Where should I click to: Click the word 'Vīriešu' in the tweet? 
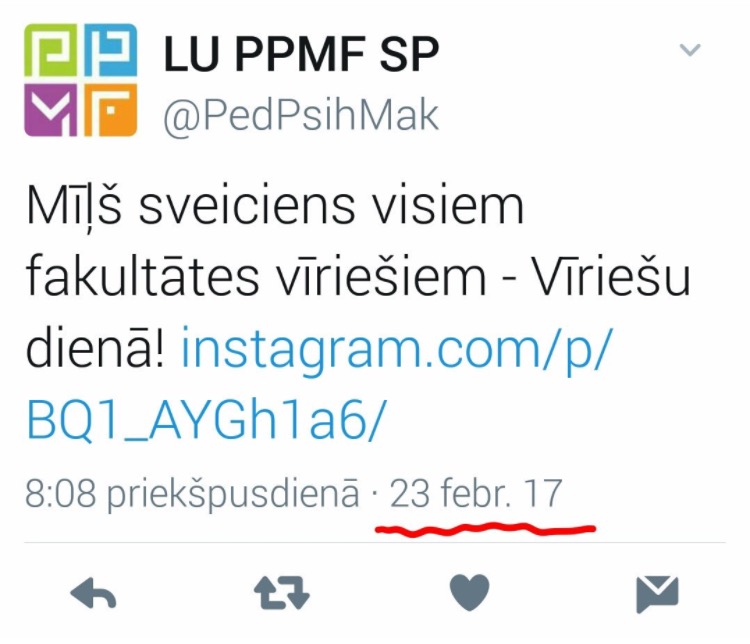click(611, 276)
